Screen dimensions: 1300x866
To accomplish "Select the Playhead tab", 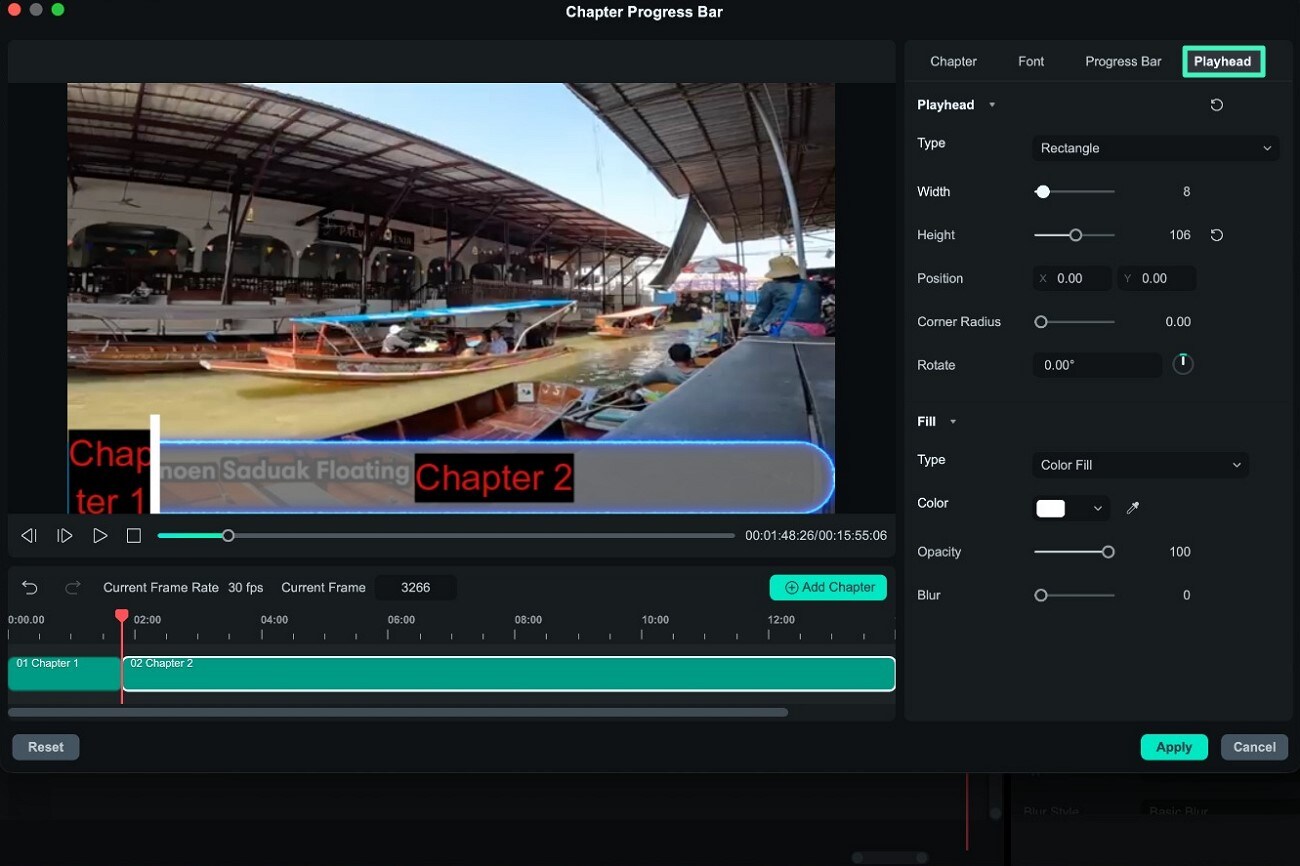I will 1223,61.
